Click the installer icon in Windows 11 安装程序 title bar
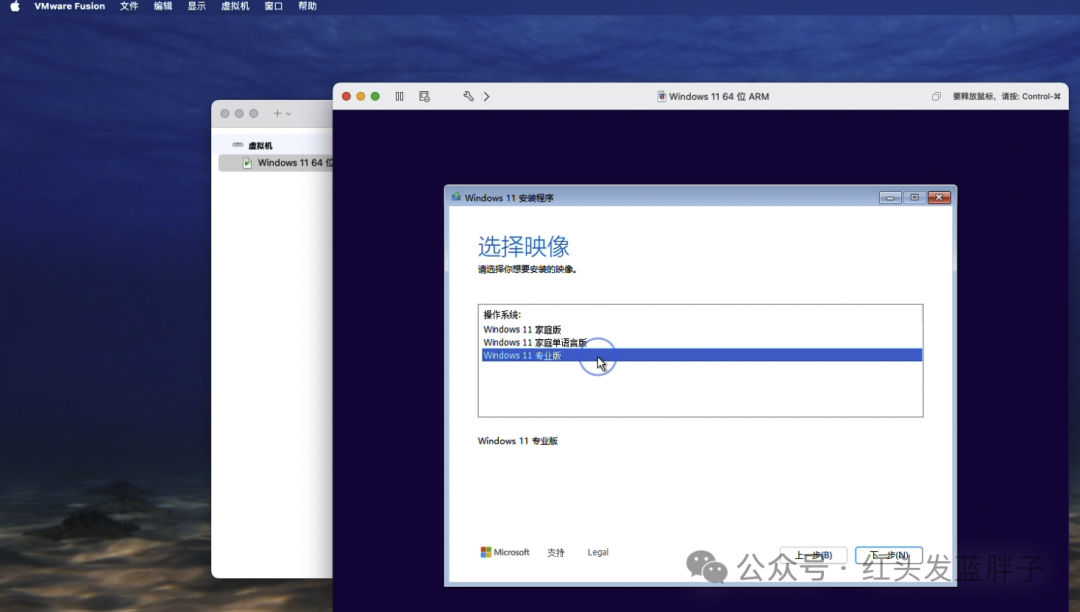The image size is (1080, 612). (456, 198)
